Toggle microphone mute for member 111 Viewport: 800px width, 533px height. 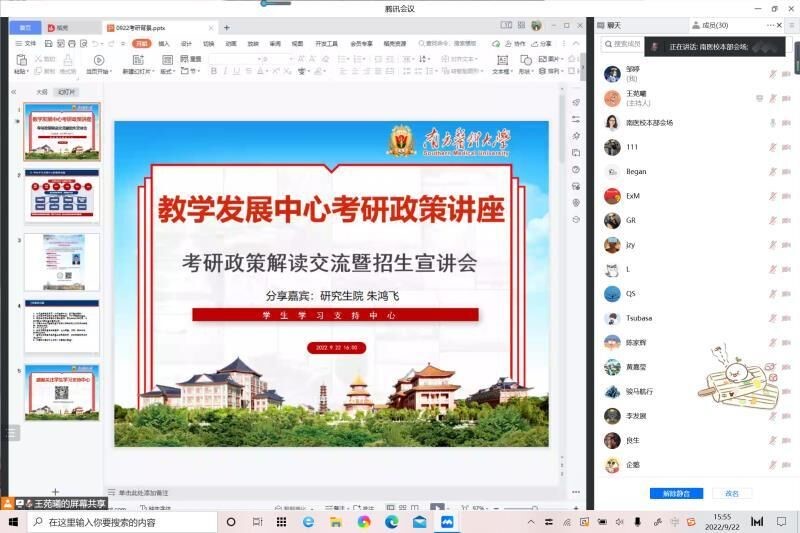pos(772,147)
